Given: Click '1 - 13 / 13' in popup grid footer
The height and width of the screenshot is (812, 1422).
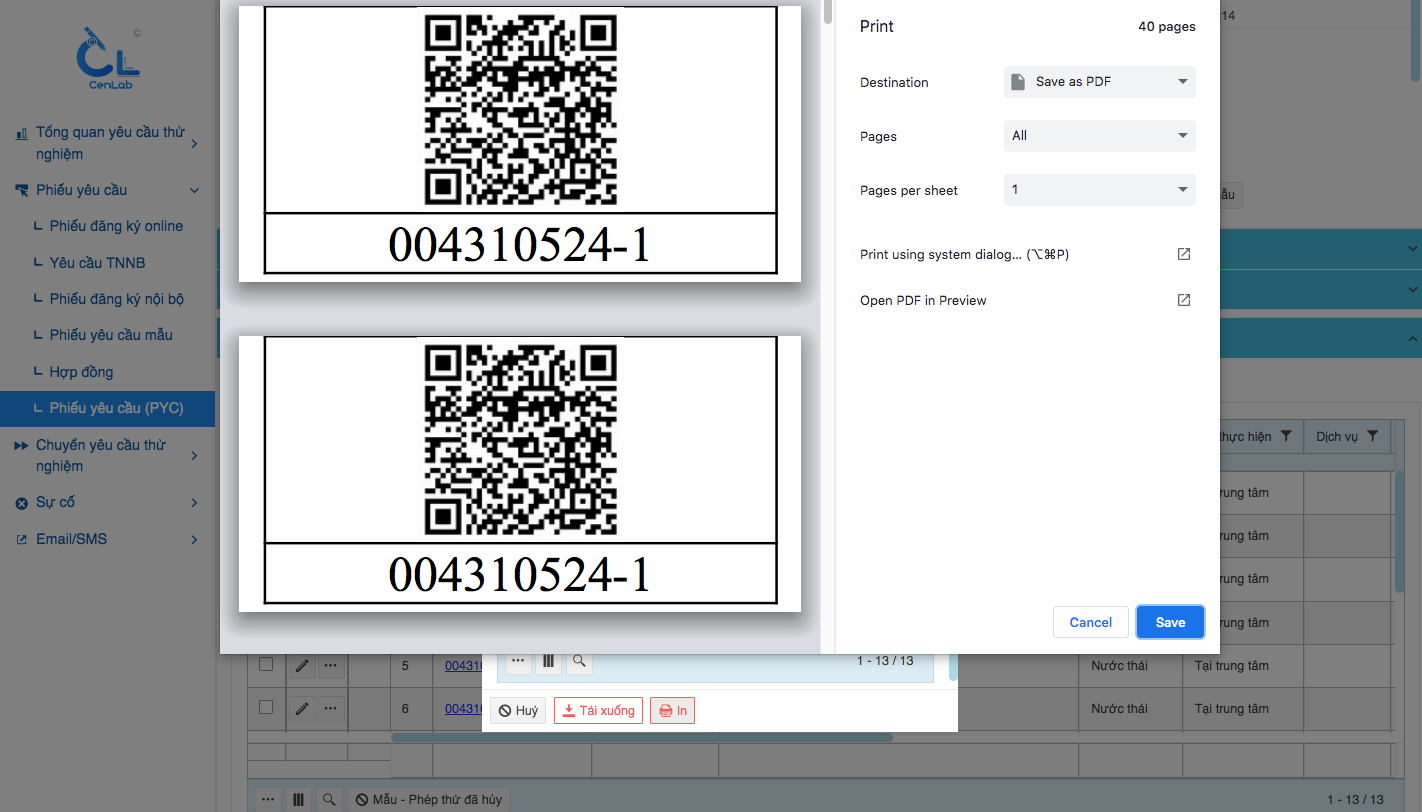Looking at the screenshot, I should [x=885, y=661].
